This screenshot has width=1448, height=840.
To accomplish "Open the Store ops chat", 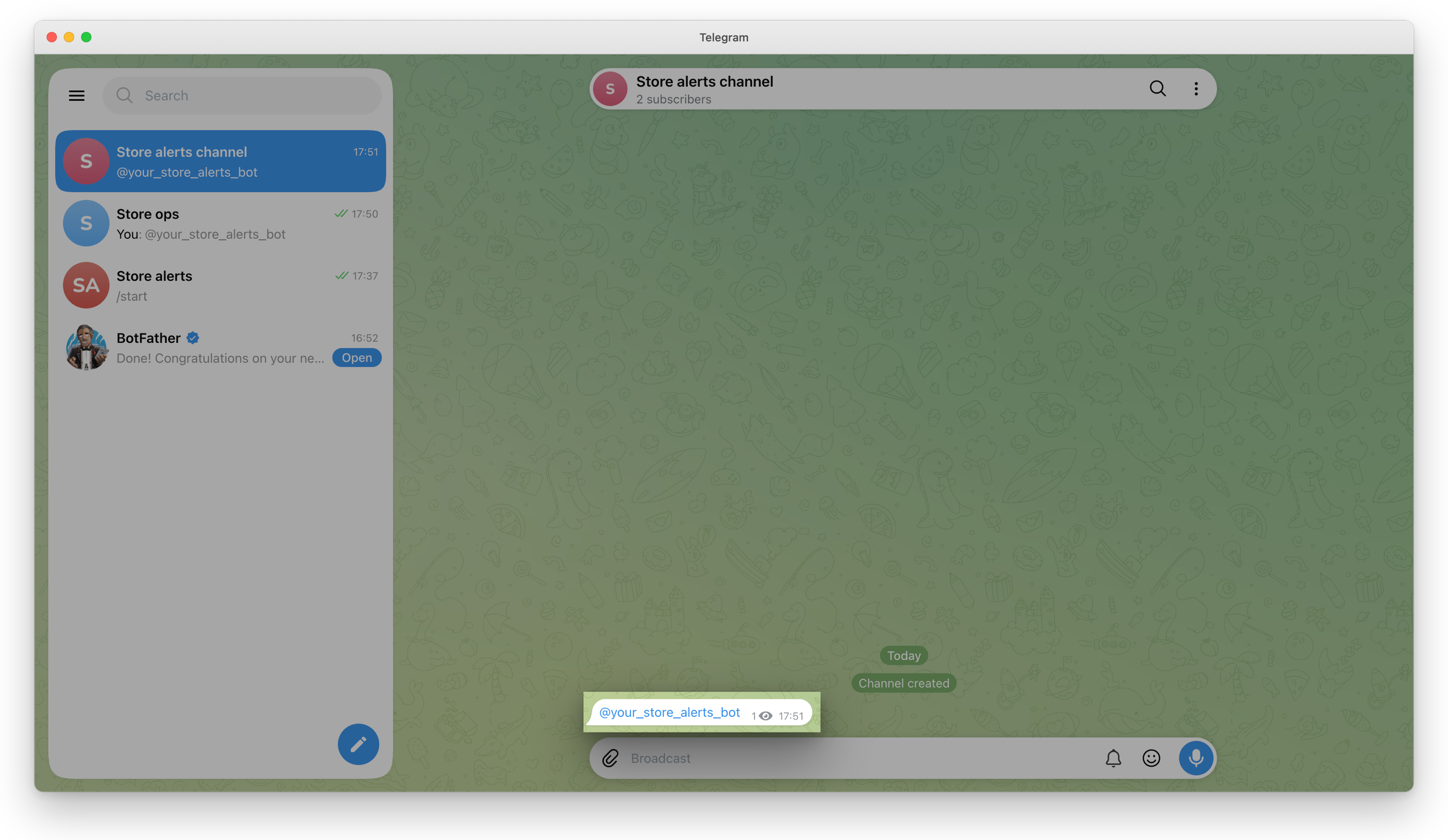I will click(221, 223).
